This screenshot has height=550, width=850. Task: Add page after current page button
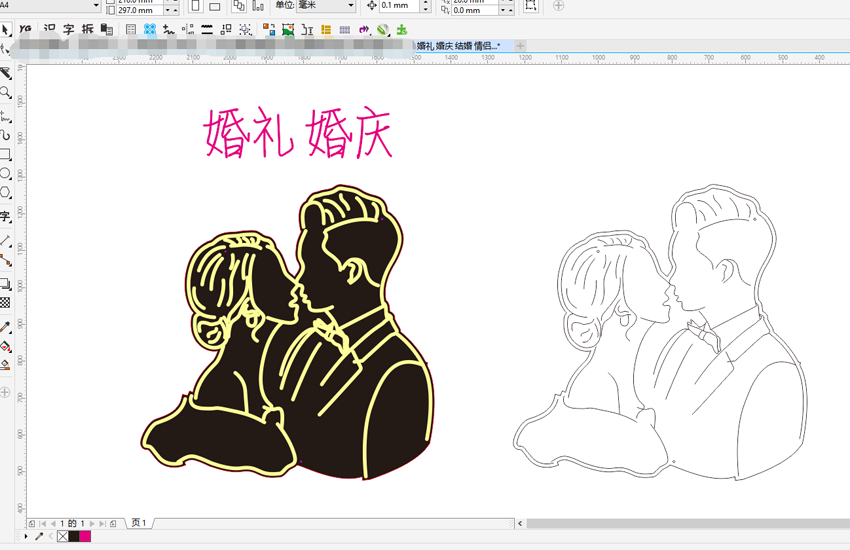[113, 523]
